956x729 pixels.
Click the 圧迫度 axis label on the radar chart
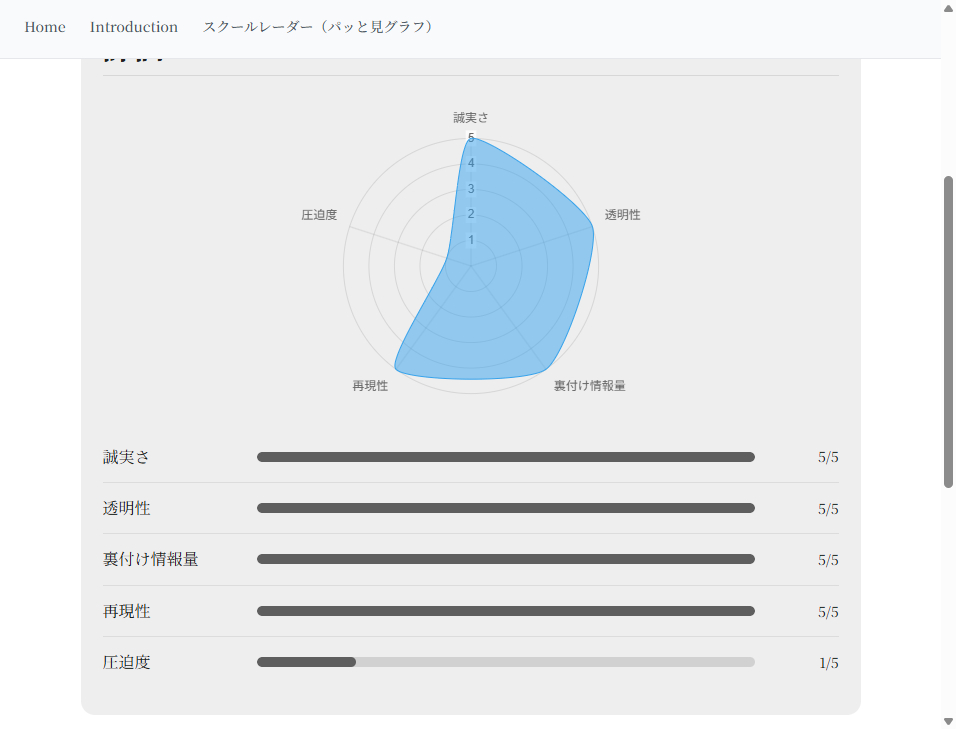[318, 213]
